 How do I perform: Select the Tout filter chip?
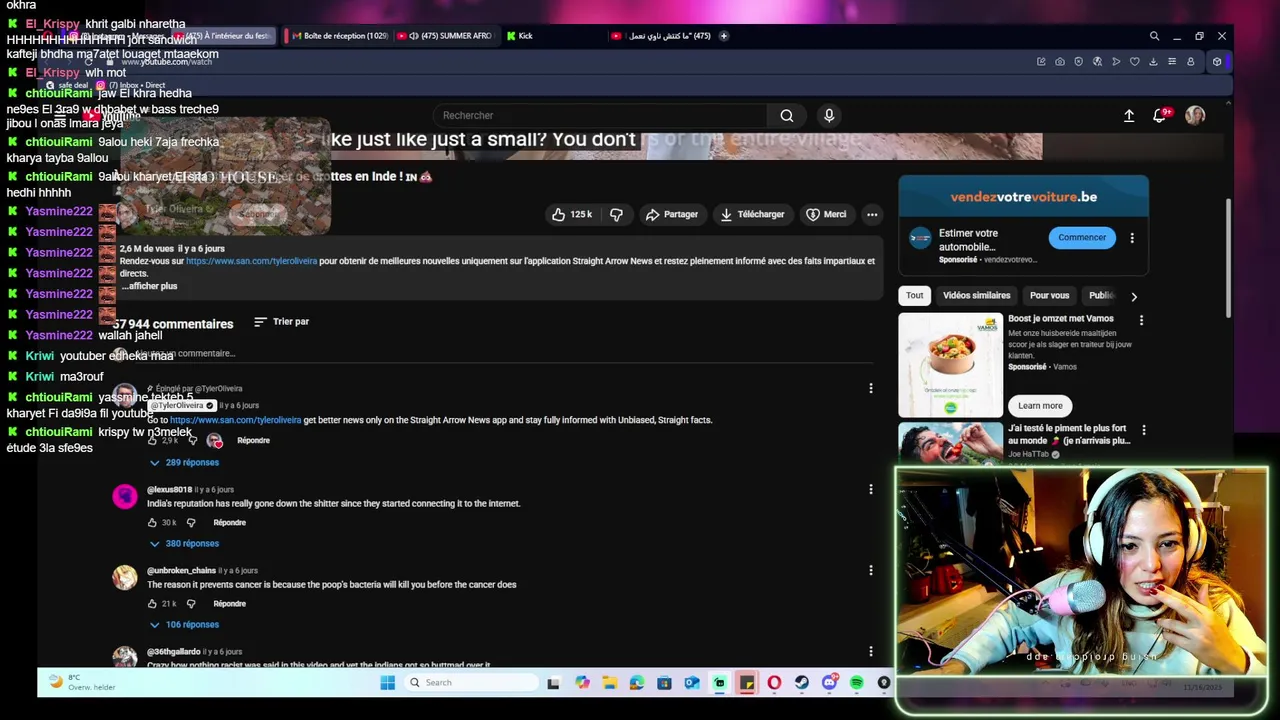[914, 296]
